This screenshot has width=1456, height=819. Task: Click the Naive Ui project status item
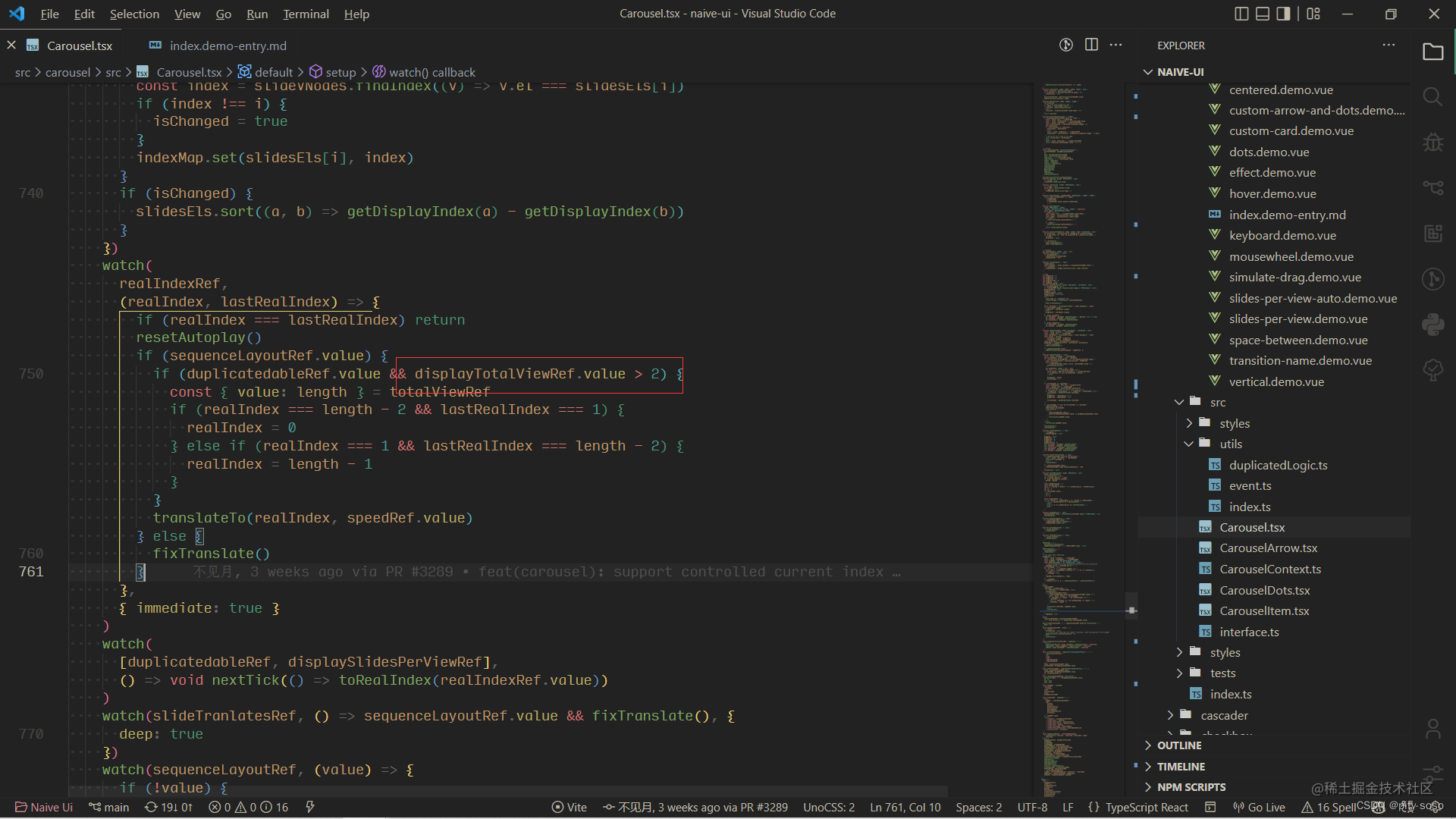[x=44, y=808]
